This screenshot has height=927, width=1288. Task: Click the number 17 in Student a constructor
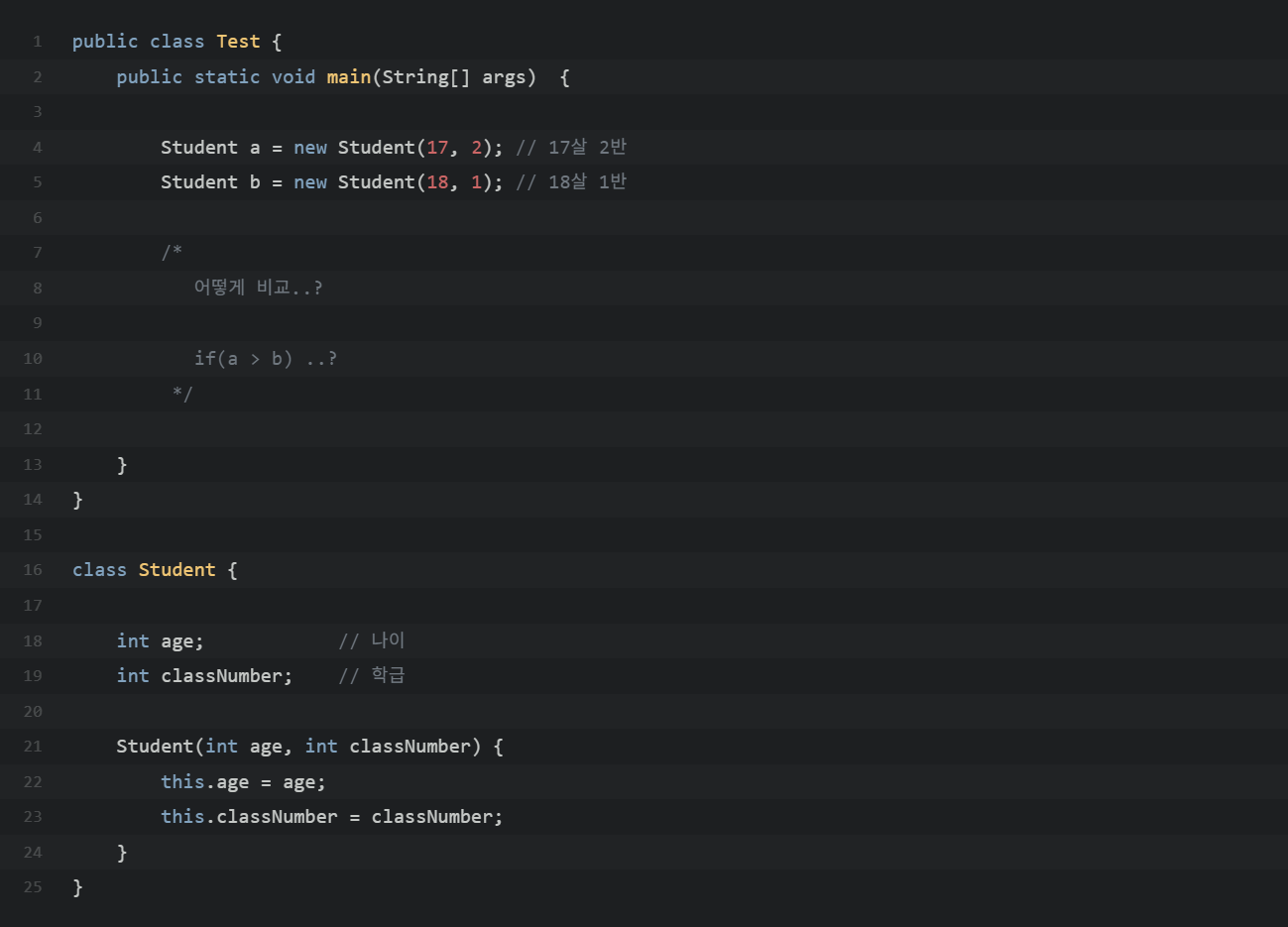click(437, 148)
